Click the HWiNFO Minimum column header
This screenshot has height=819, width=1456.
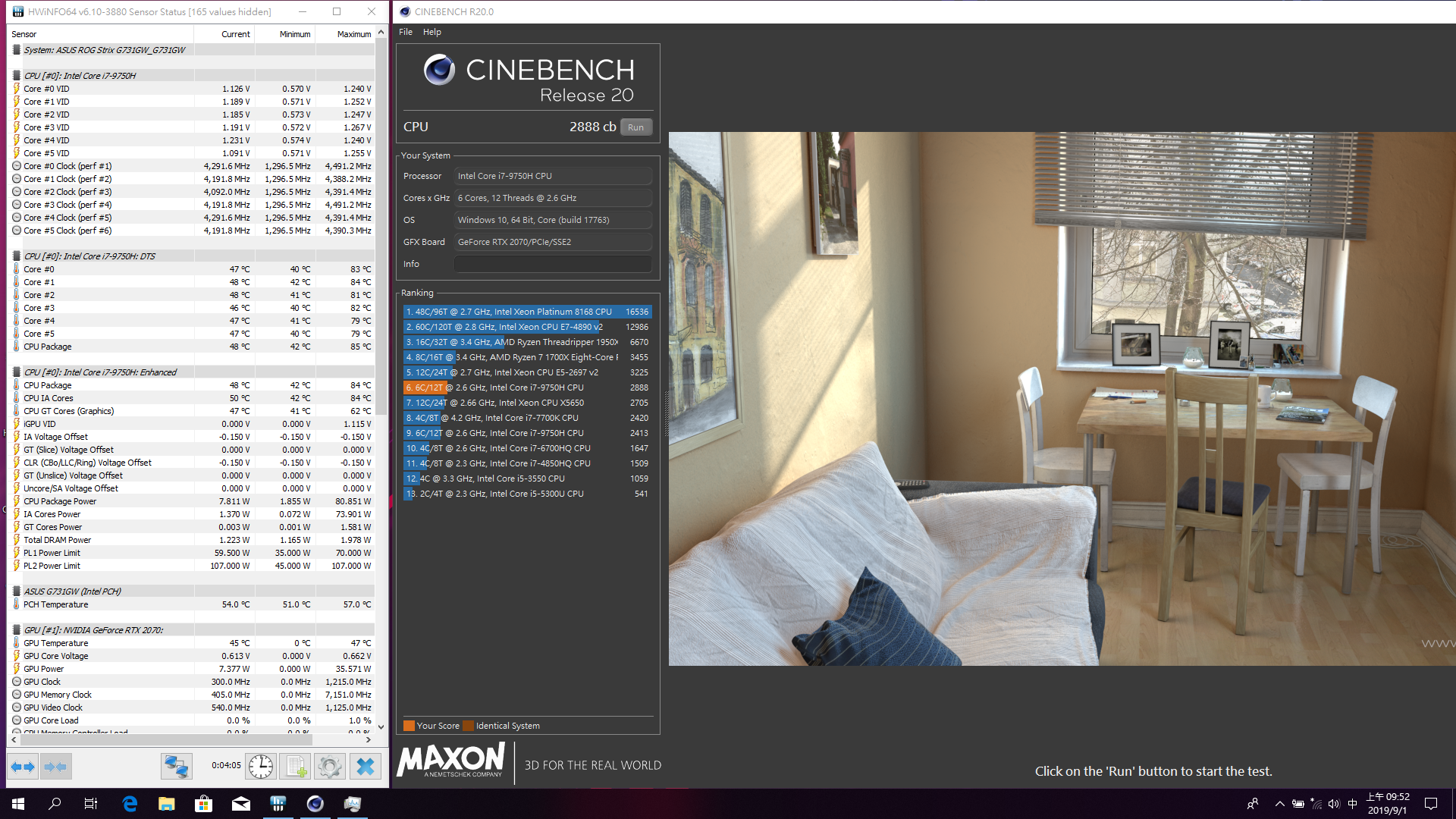tap(285, 34)
